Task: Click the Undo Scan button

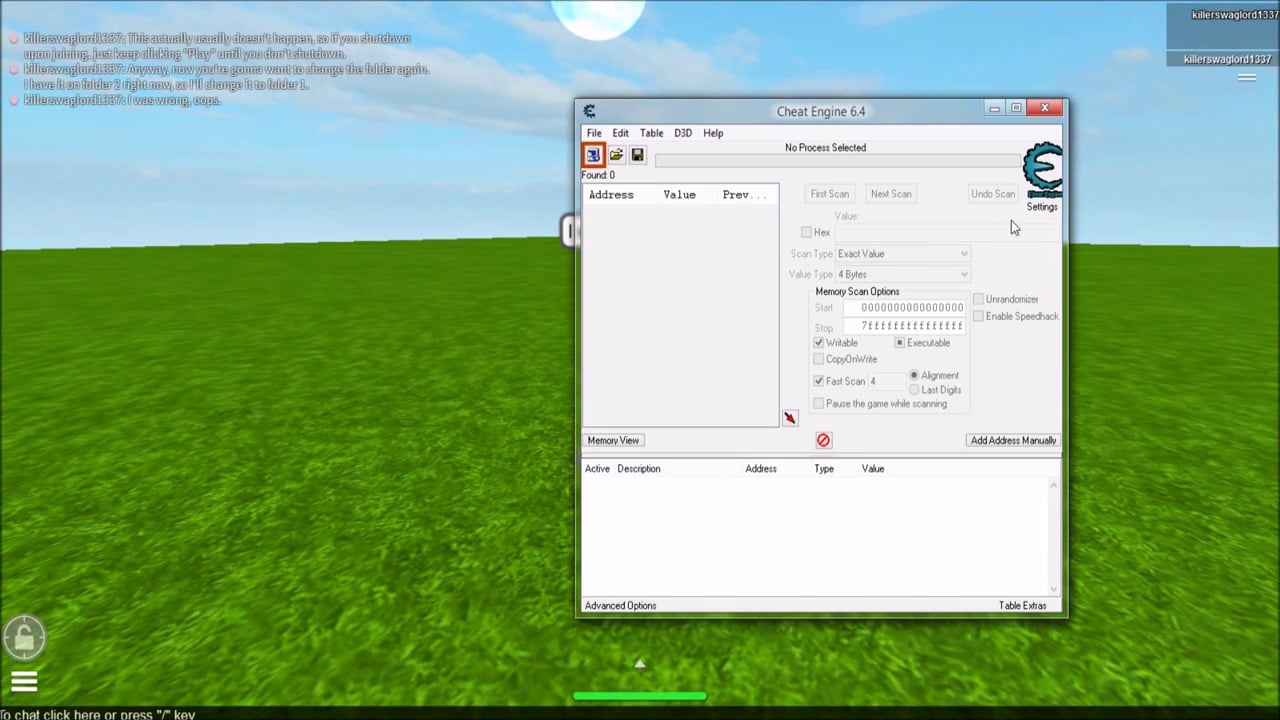Action: click(993, 194)
